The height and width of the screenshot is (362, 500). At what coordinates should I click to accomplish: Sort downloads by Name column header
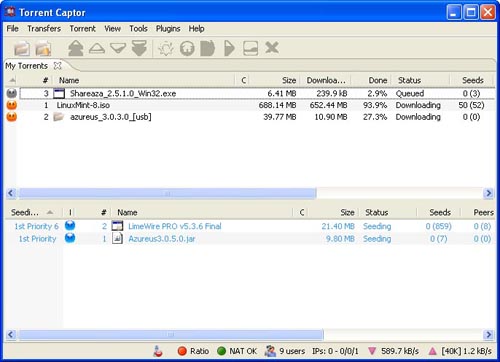145,80
